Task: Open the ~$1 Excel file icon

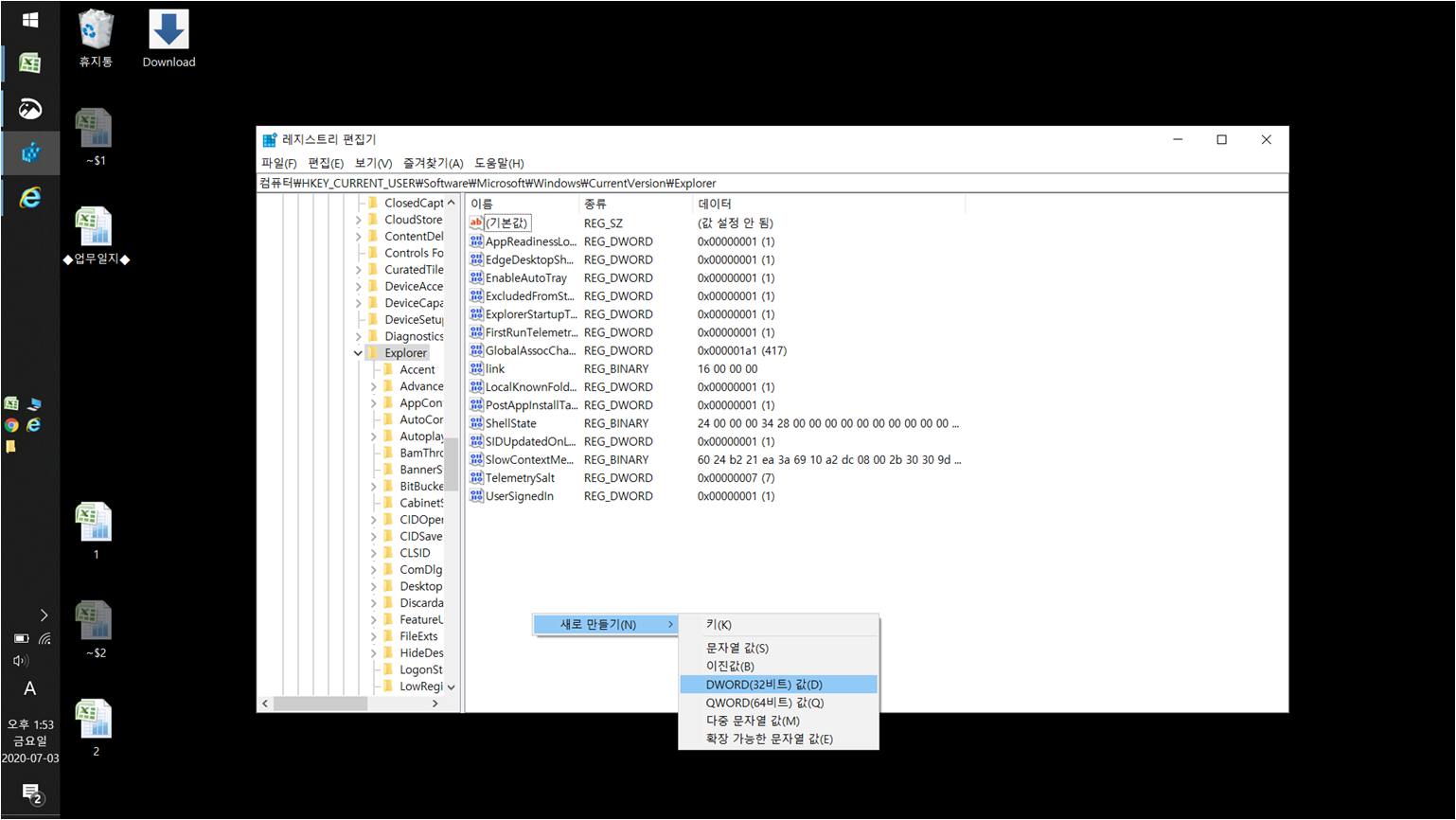Action: pyautogui.click(x=95, y=137)
